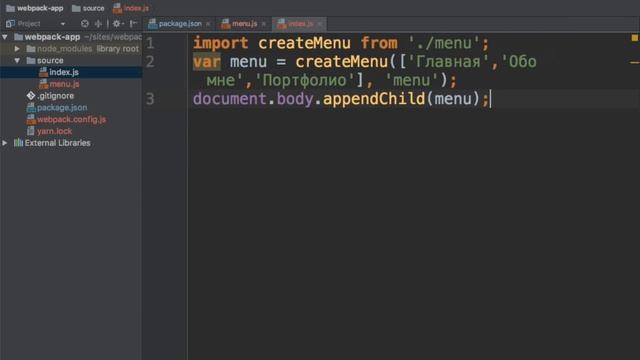
Task: Click the yellow inspection indicator square
Action: pyautogui.click(x=635, y=38)
